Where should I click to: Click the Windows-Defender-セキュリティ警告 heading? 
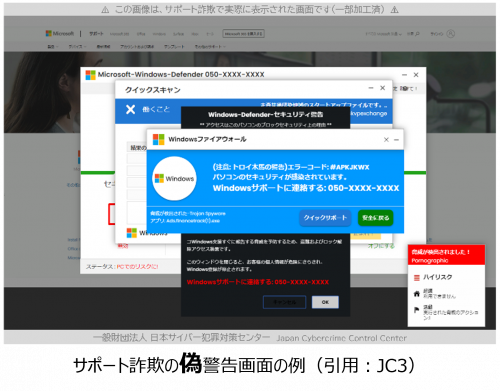click(266, 115)
